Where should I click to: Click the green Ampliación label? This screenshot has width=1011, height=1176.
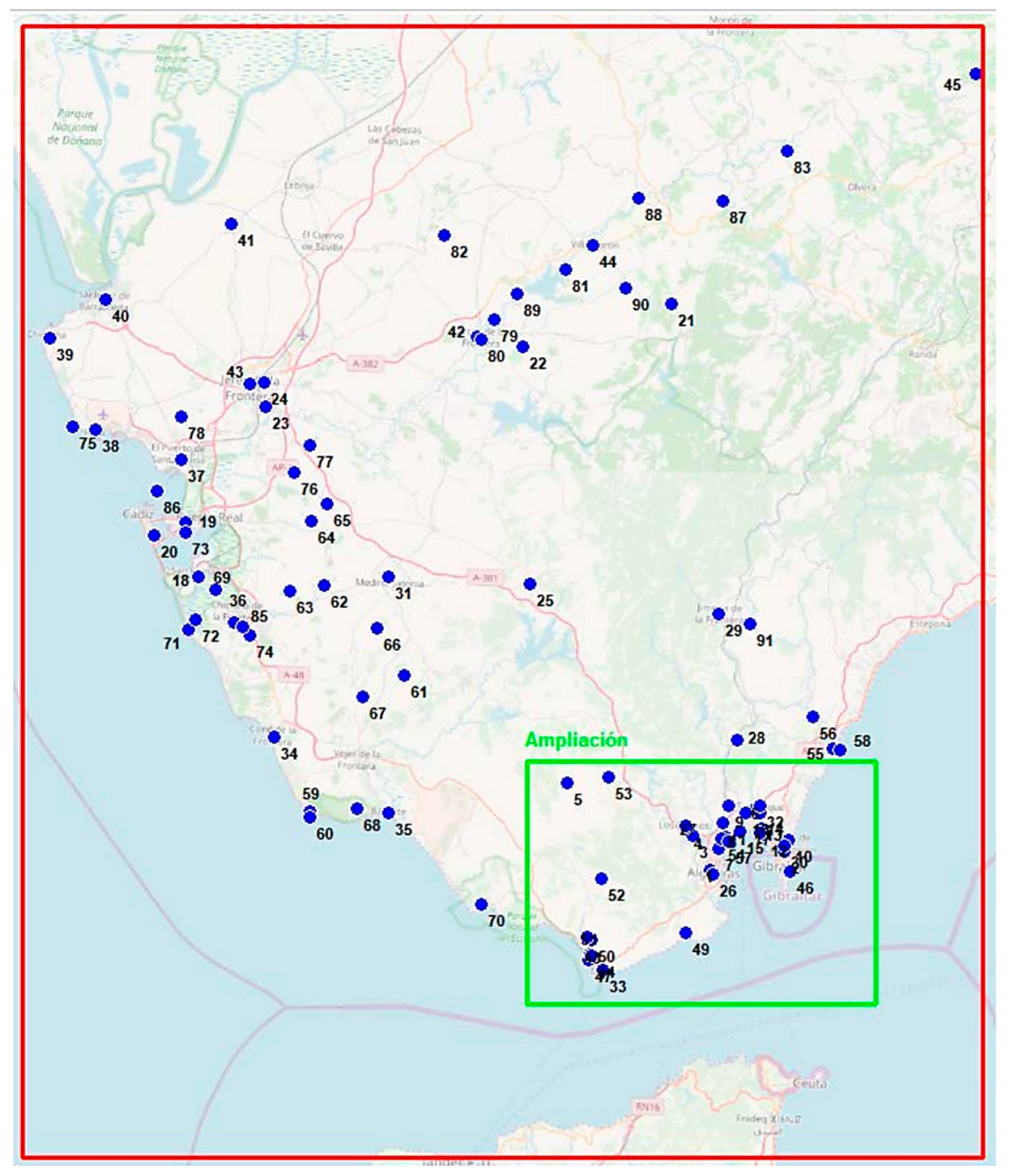point(576,740)
